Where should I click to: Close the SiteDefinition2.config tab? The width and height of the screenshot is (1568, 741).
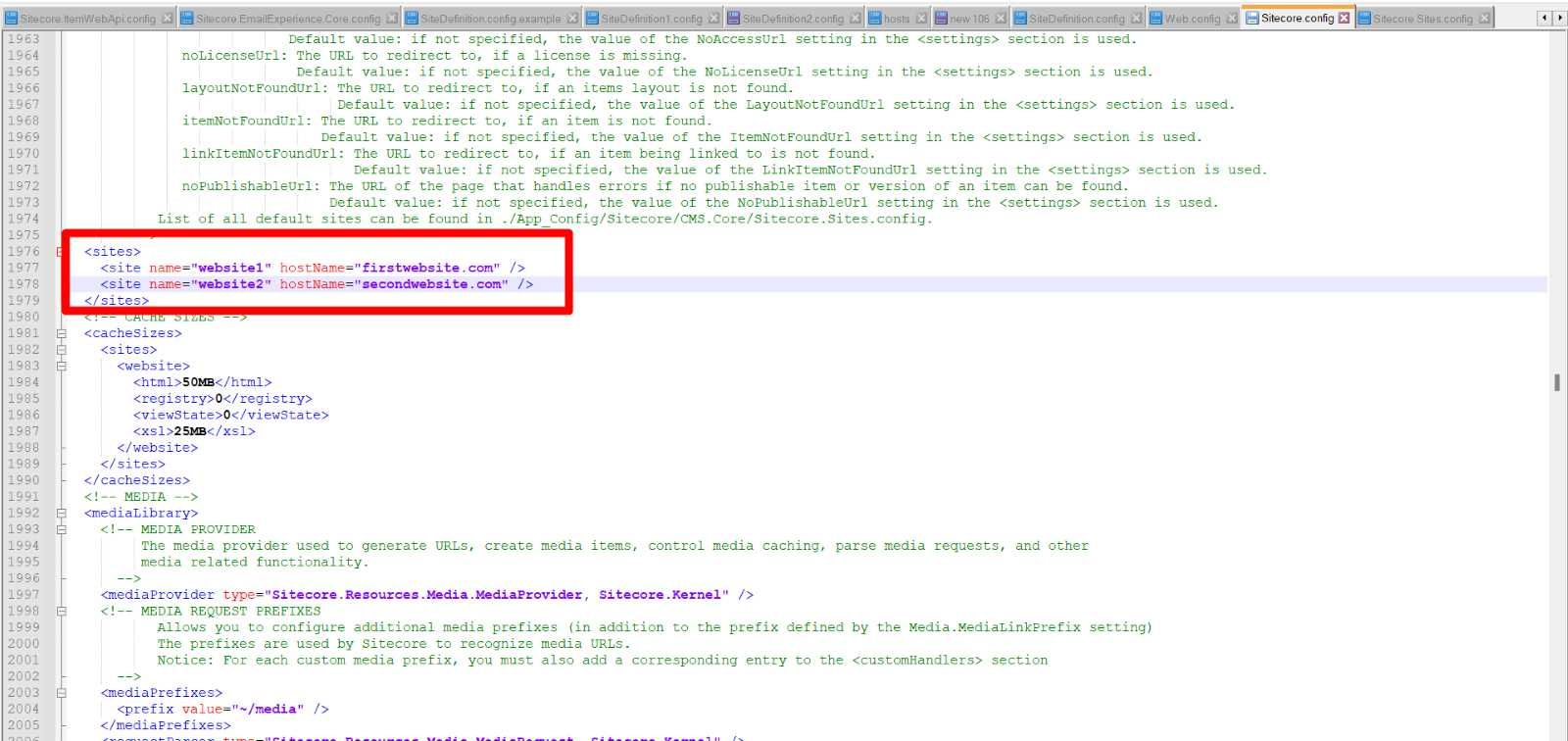tap(855, 18)
